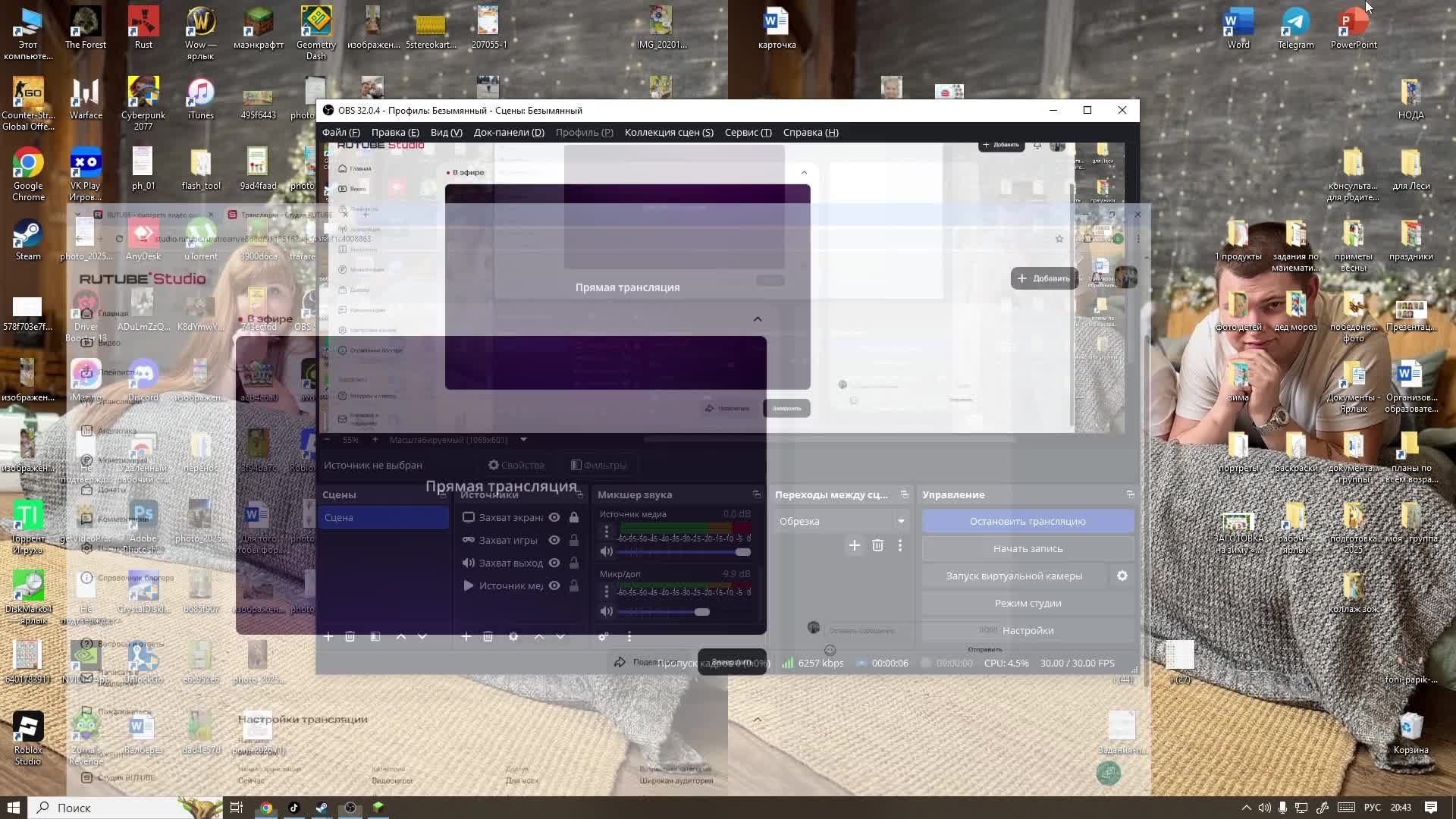Delete the selected scene with the trash icon
Image resolution: width=1456 pixels, height=819 pixels.
pyautogui.click(x=350, y=637)
